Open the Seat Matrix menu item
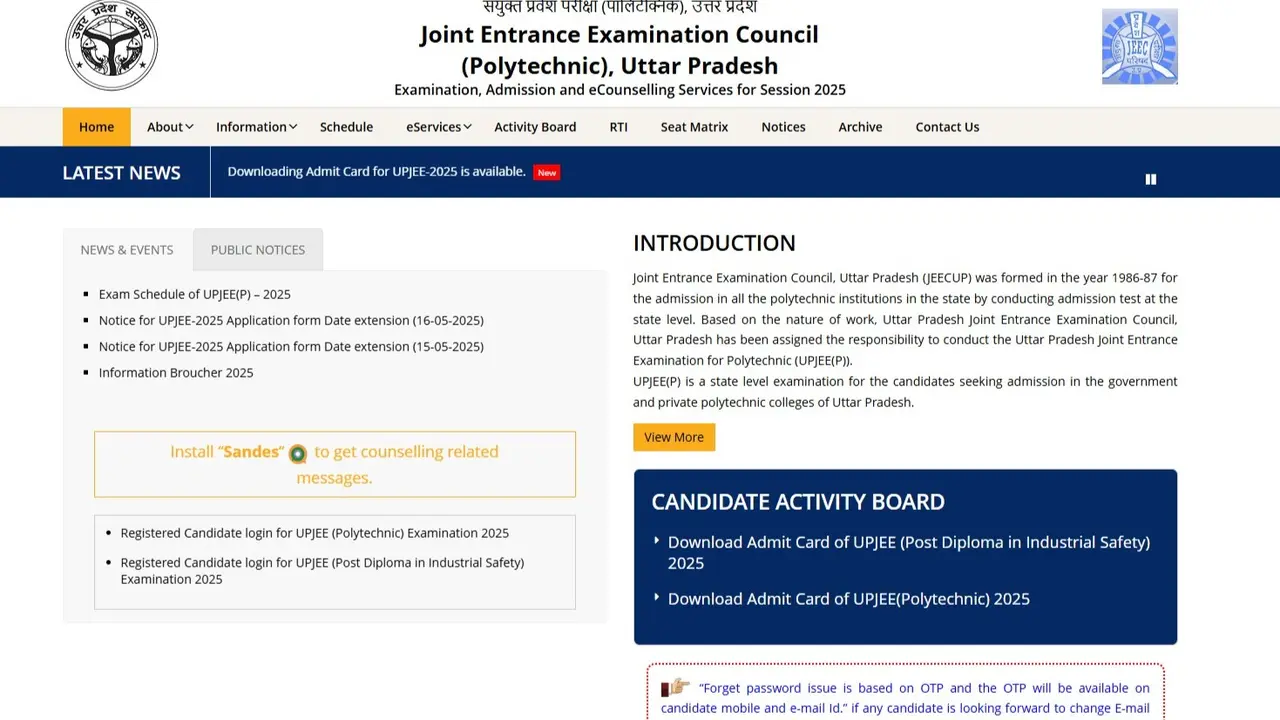Viewport: 1280px width, 720px height. click(694, 127)
